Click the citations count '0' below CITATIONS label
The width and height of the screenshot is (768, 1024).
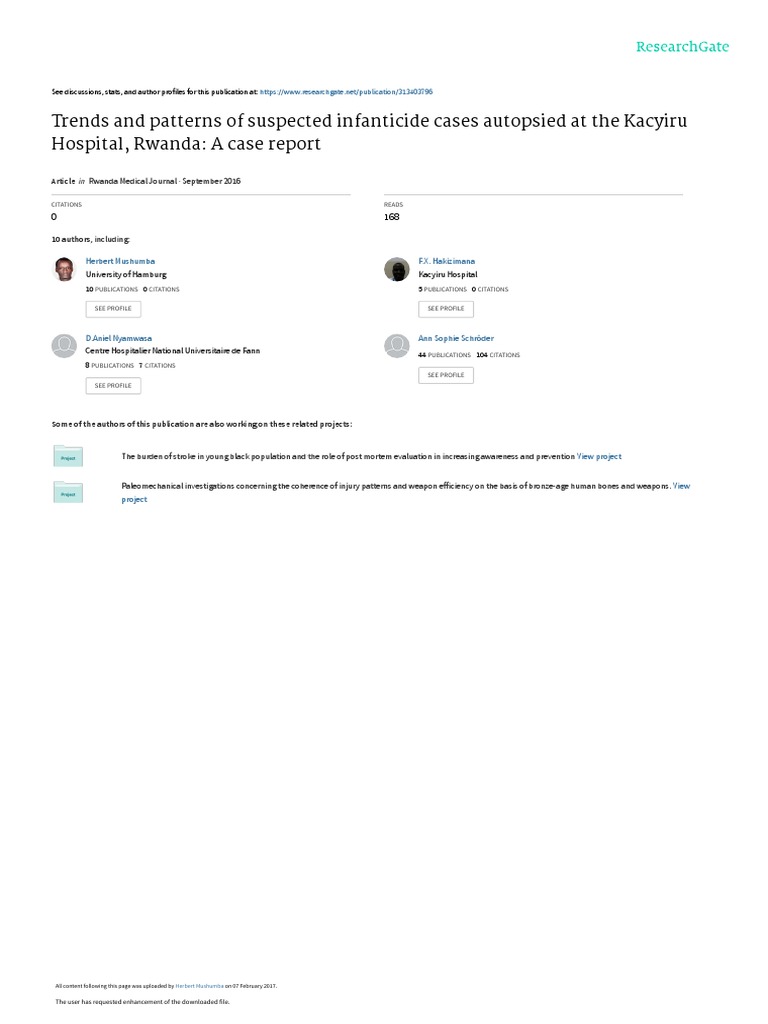[x=54, y=217]
